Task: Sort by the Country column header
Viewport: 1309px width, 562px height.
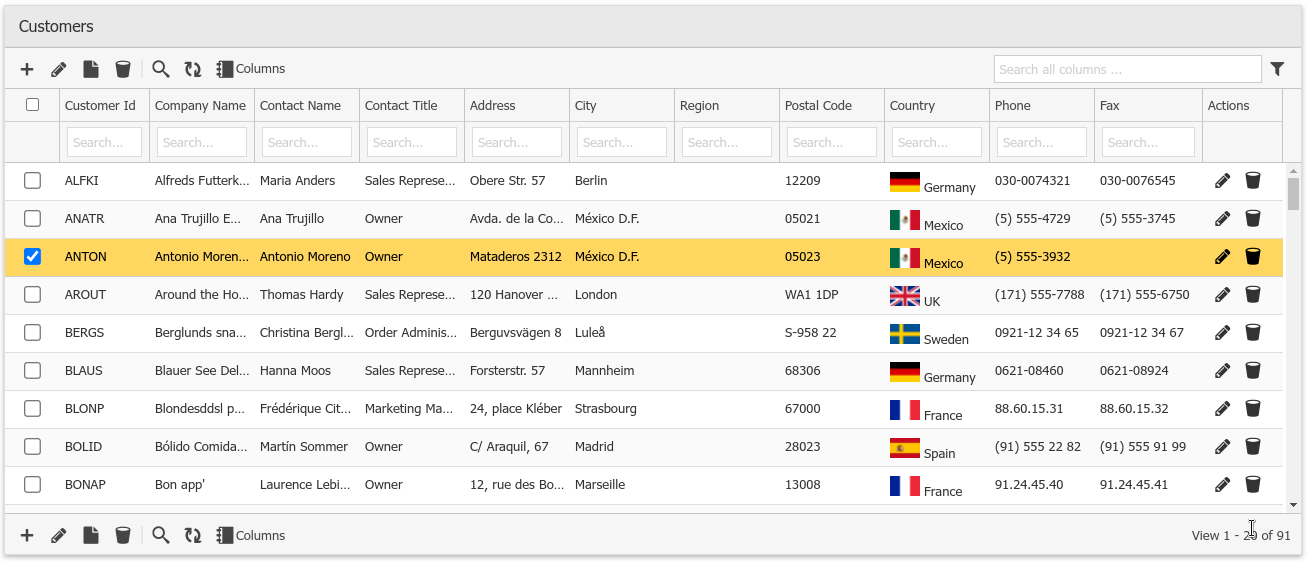Action: (x=912, y=106)
